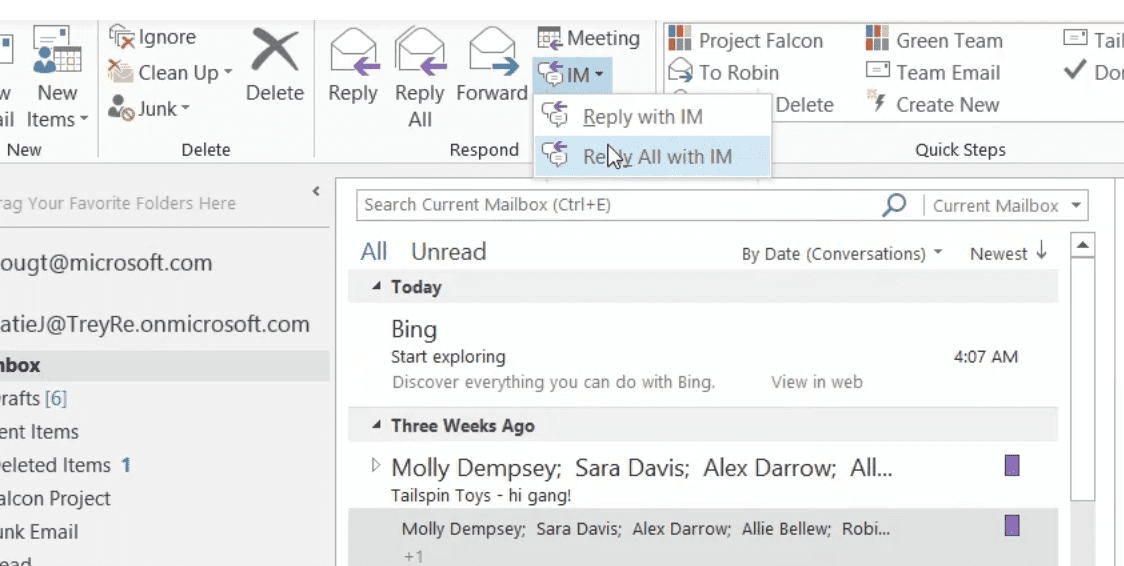Click View in web link

tap(816, 382)
